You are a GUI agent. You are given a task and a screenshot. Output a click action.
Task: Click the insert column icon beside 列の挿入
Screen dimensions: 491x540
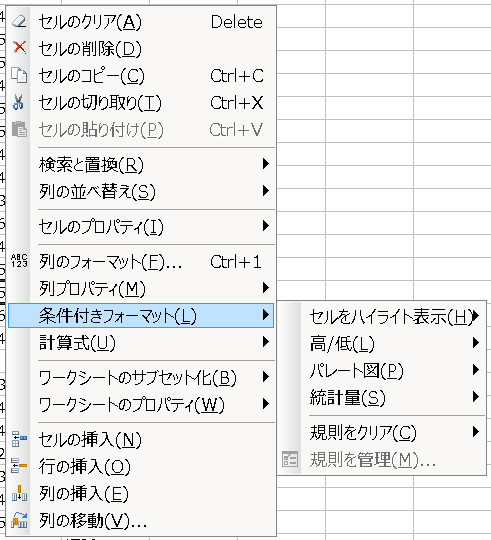(x=19, y=493)
